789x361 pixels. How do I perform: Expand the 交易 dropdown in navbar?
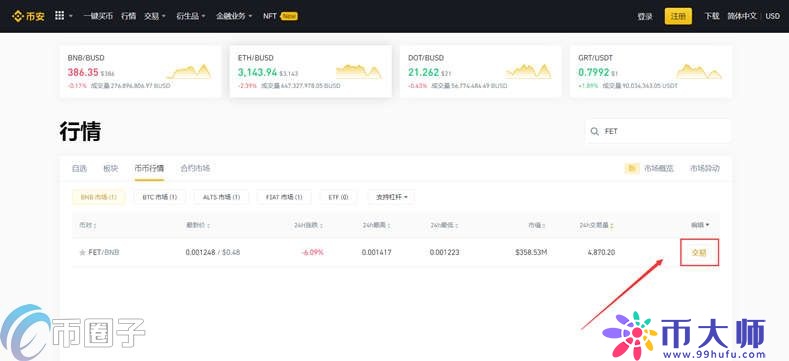point(154,16)
